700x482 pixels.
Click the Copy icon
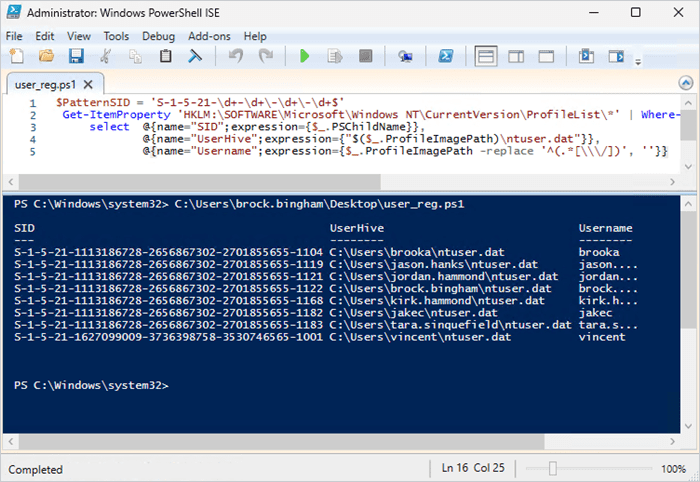[135, 56]
